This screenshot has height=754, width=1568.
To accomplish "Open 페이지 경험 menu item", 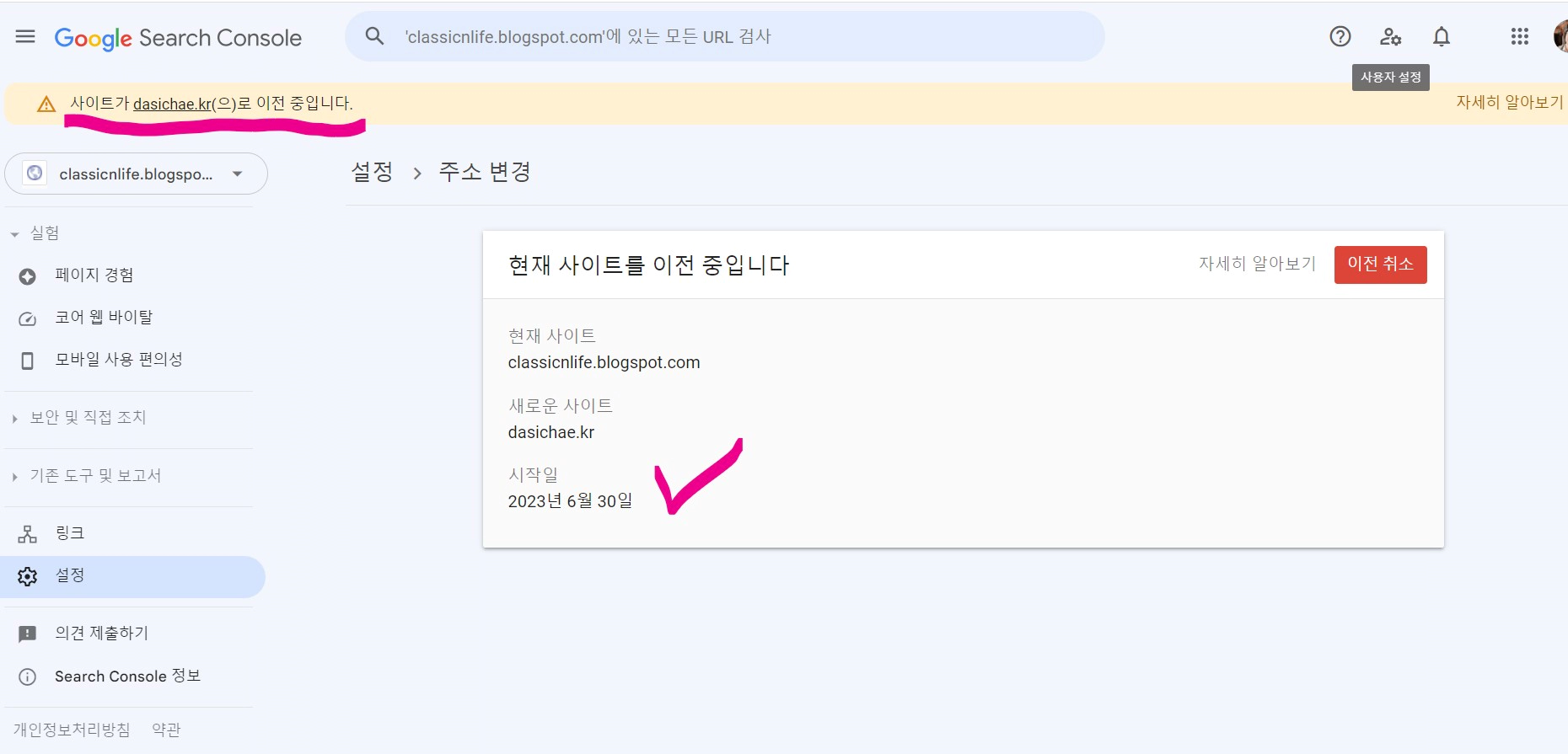I will 133,275.
